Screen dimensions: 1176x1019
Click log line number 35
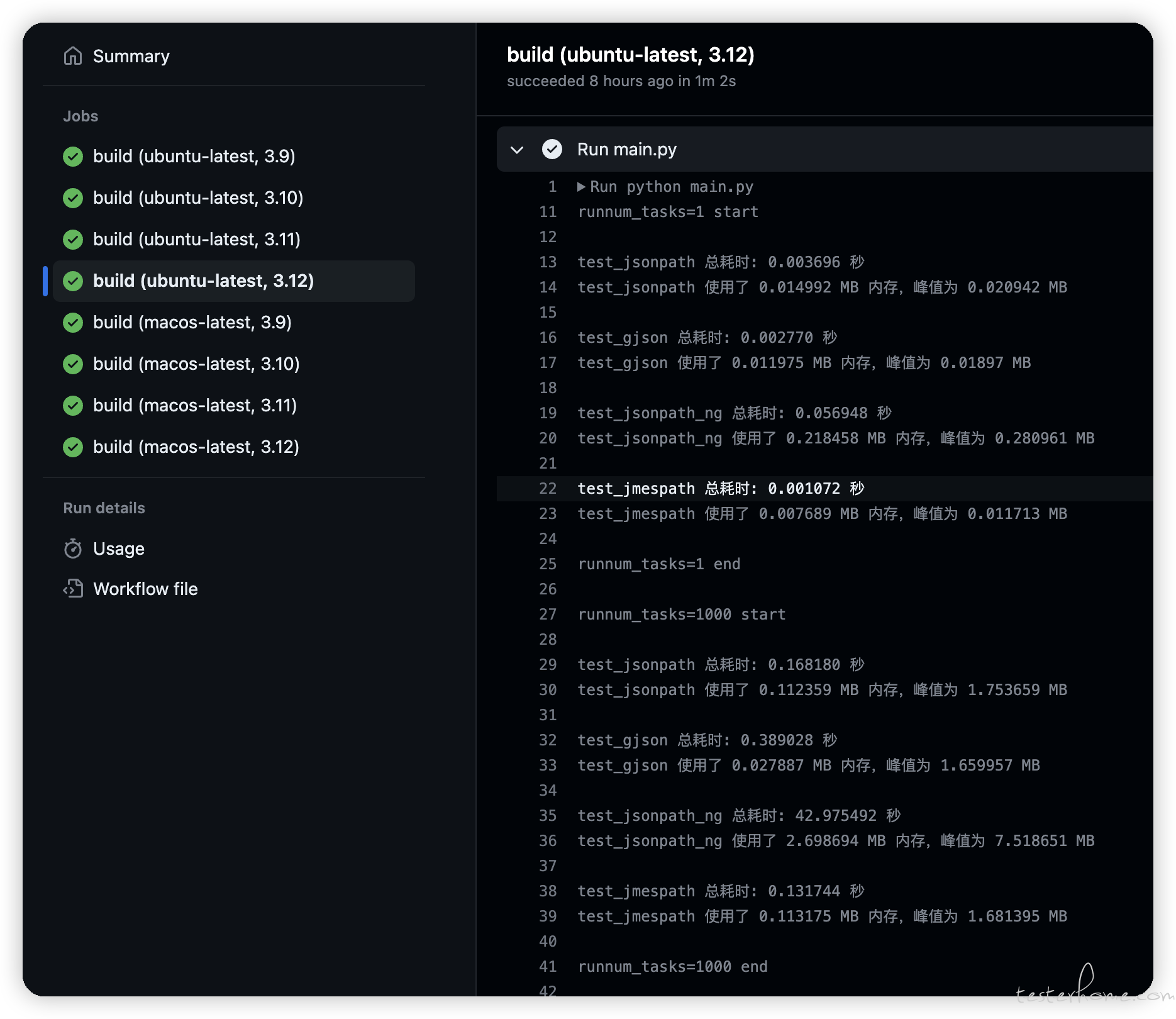pos(548,816)
